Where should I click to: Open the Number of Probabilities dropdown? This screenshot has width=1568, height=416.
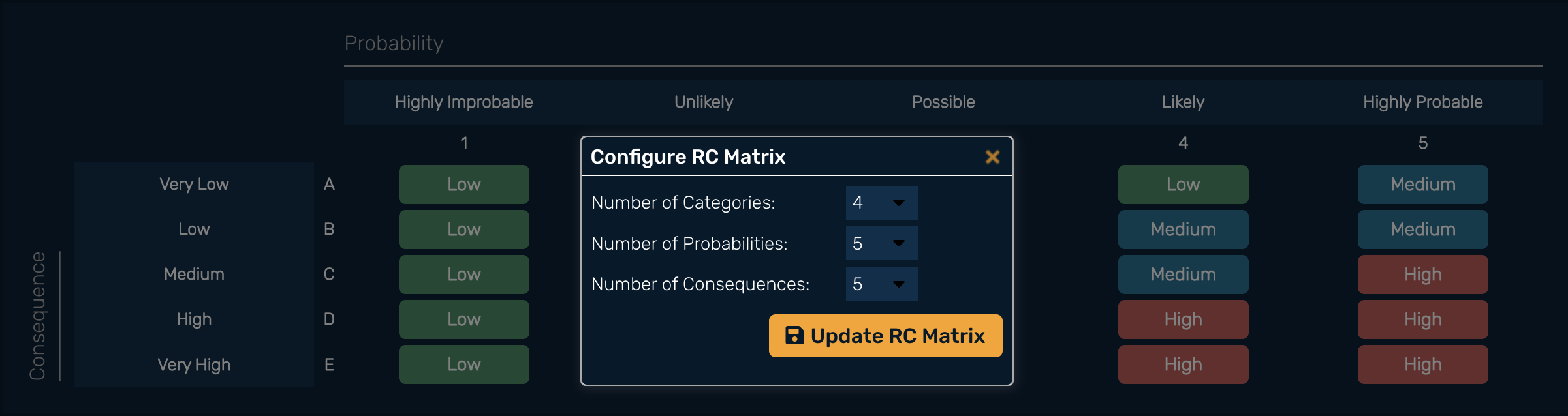coord(881,243)
